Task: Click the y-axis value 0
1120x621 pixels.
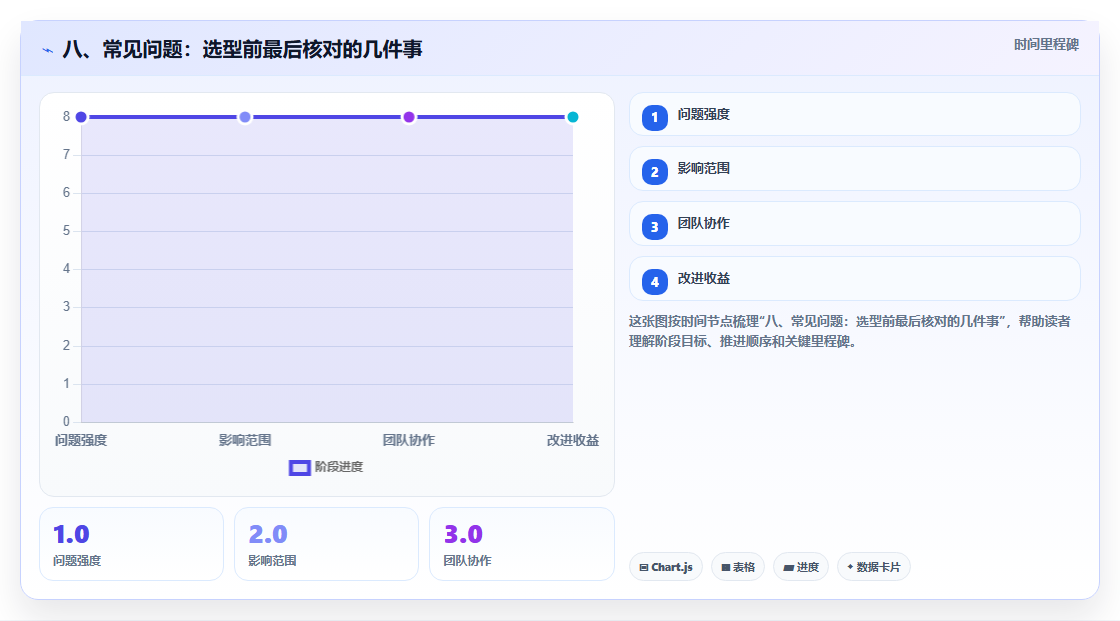Action: point(66,422)
